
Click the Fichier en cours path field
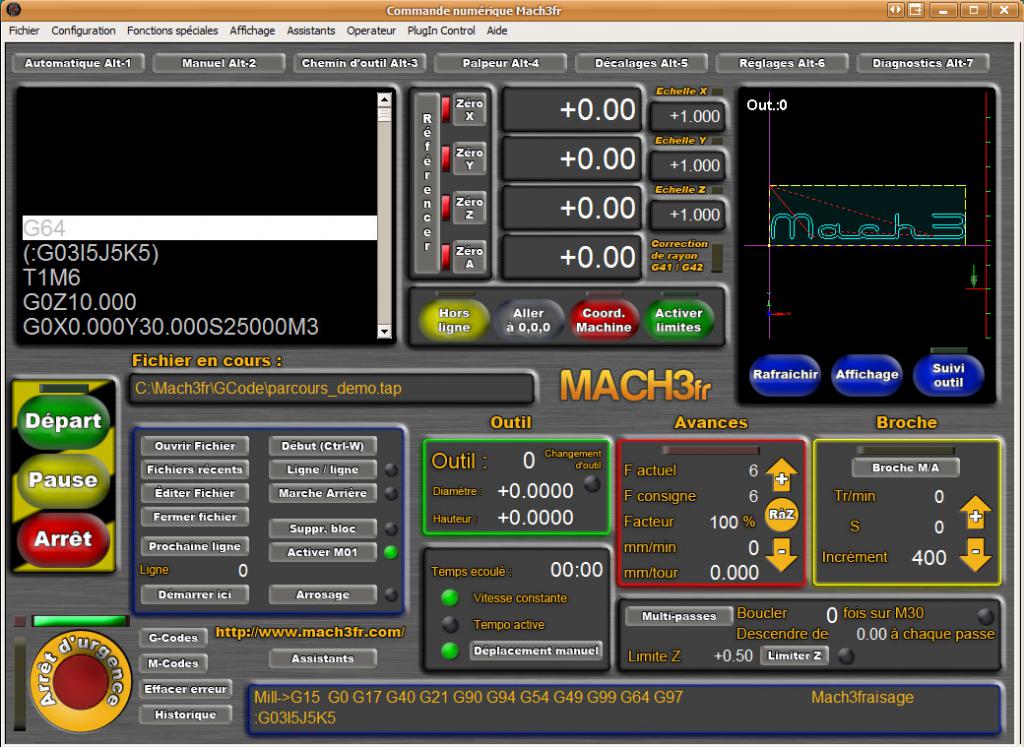(x=332, y=389)
